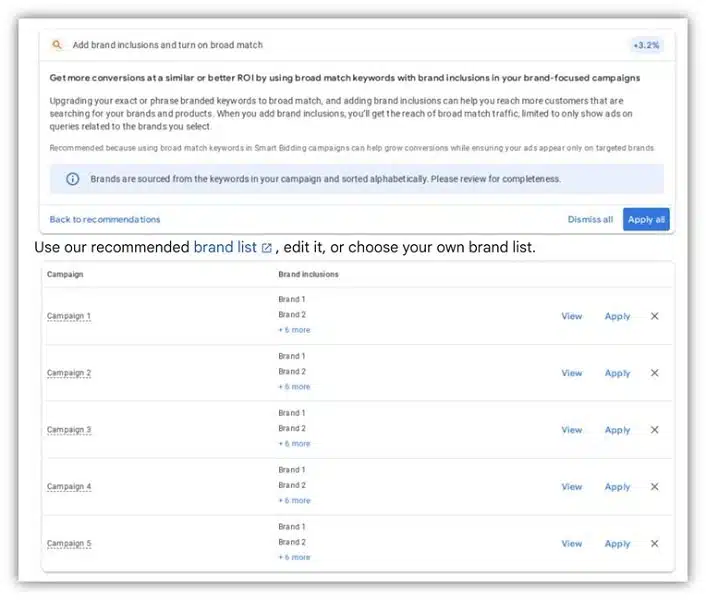Click the Apply all button
The width and height of the screenshot is (706, 600).
tap(646, 219)
